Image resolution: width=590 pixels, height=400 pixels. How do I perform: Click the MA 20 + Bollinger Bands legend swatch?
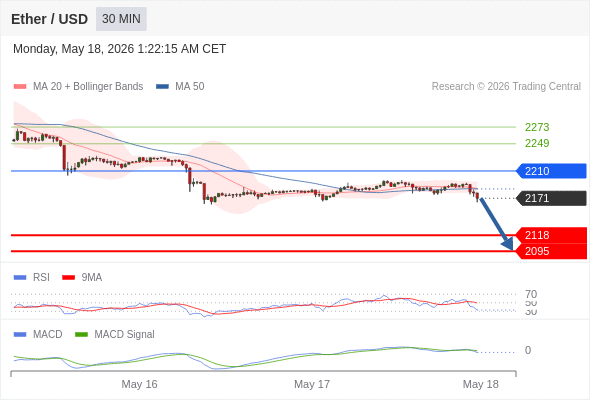(x=20, y=87)
